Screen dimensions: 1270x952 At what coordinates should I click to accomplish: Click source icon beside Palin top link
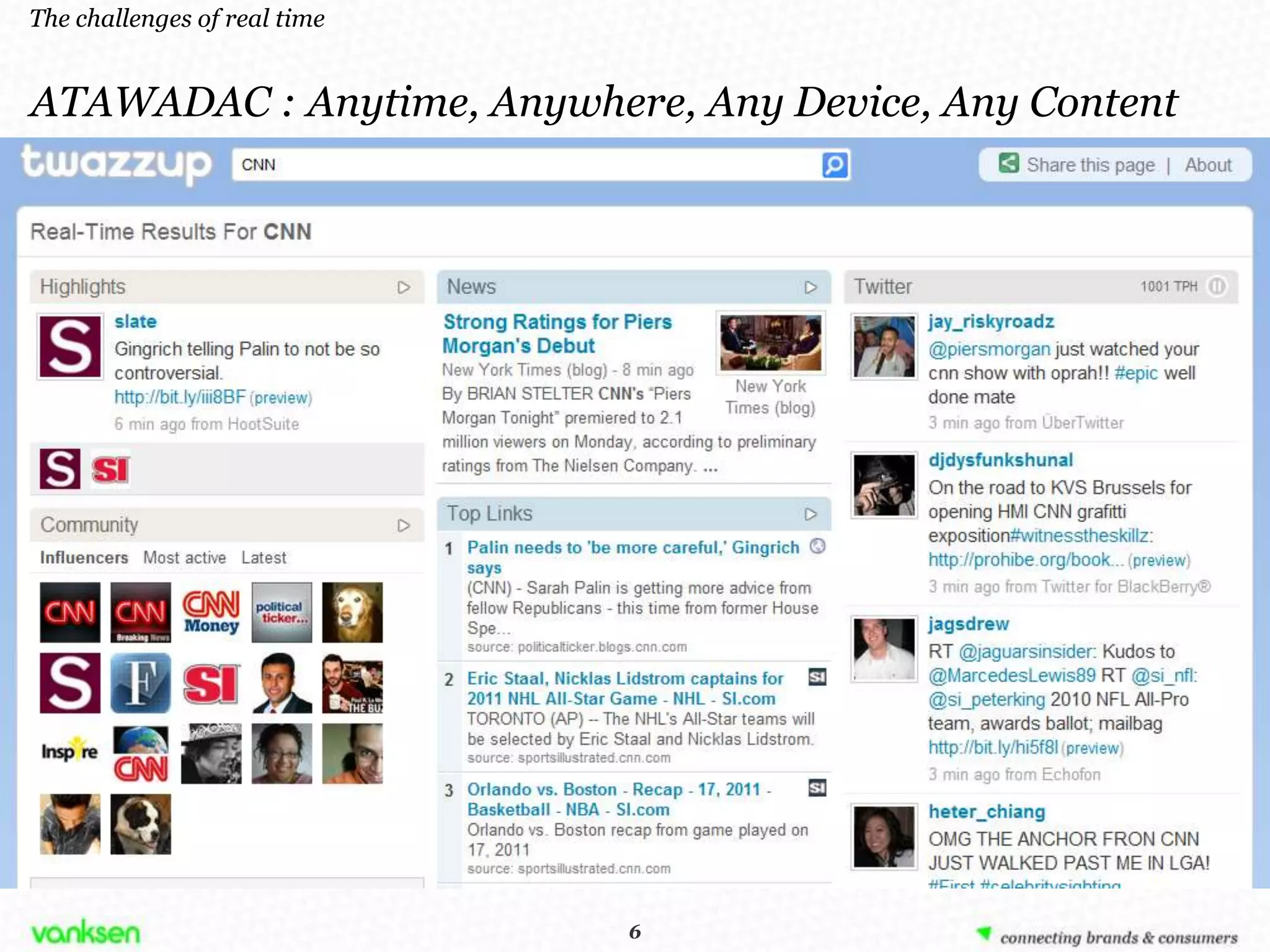tap(818, 546)
